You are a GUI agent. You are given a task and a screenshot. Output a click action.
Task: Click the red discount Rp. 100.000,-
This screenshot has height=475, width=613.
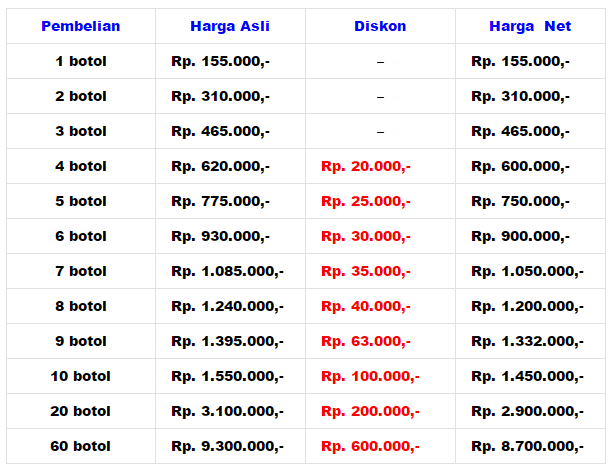(x=370, y=376)
